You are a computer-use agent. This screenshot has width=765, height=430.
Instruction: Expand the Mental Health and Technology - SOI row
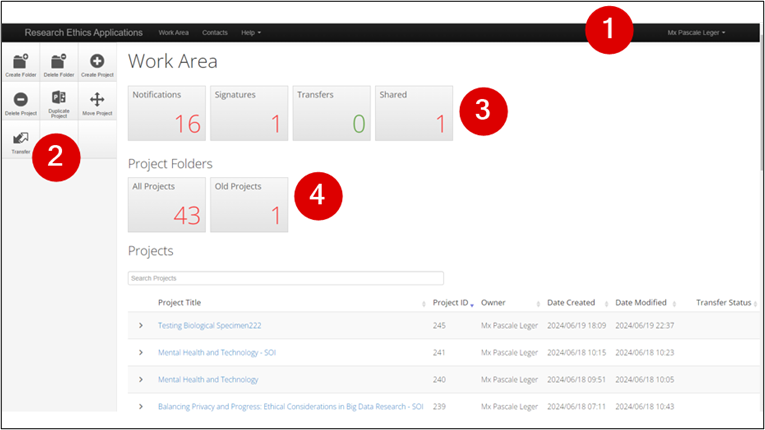click(x=141, y=352)
